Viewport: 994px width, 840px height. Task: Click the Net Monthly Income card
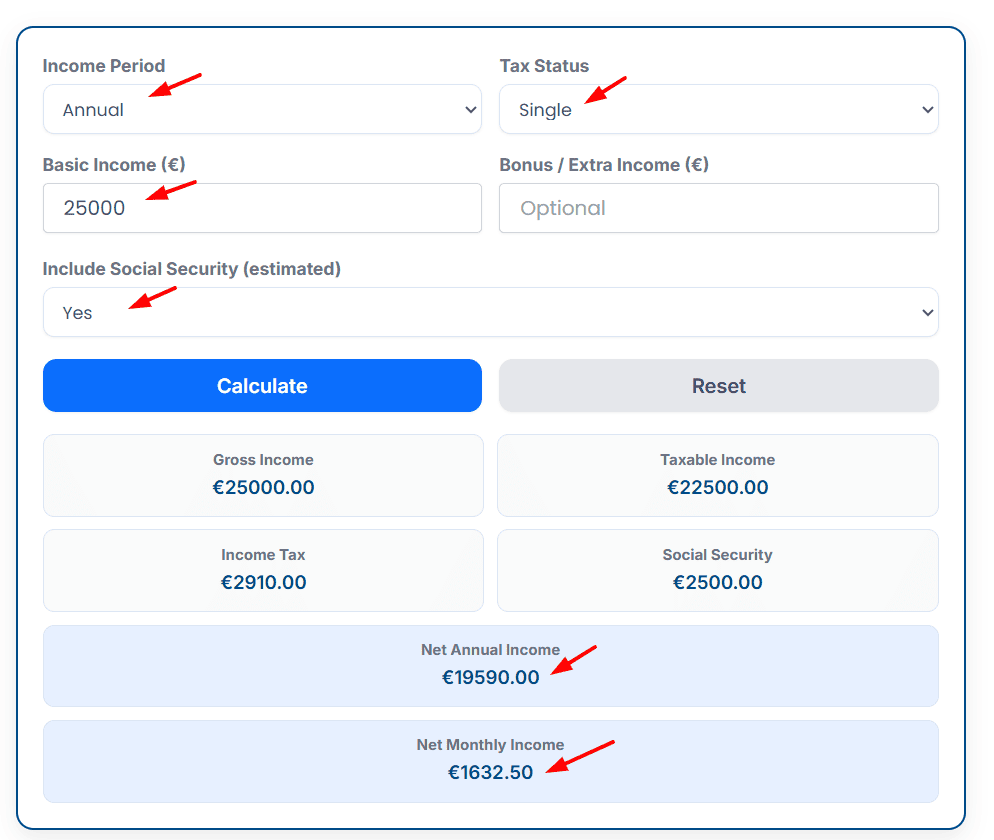tap(490, 761)
